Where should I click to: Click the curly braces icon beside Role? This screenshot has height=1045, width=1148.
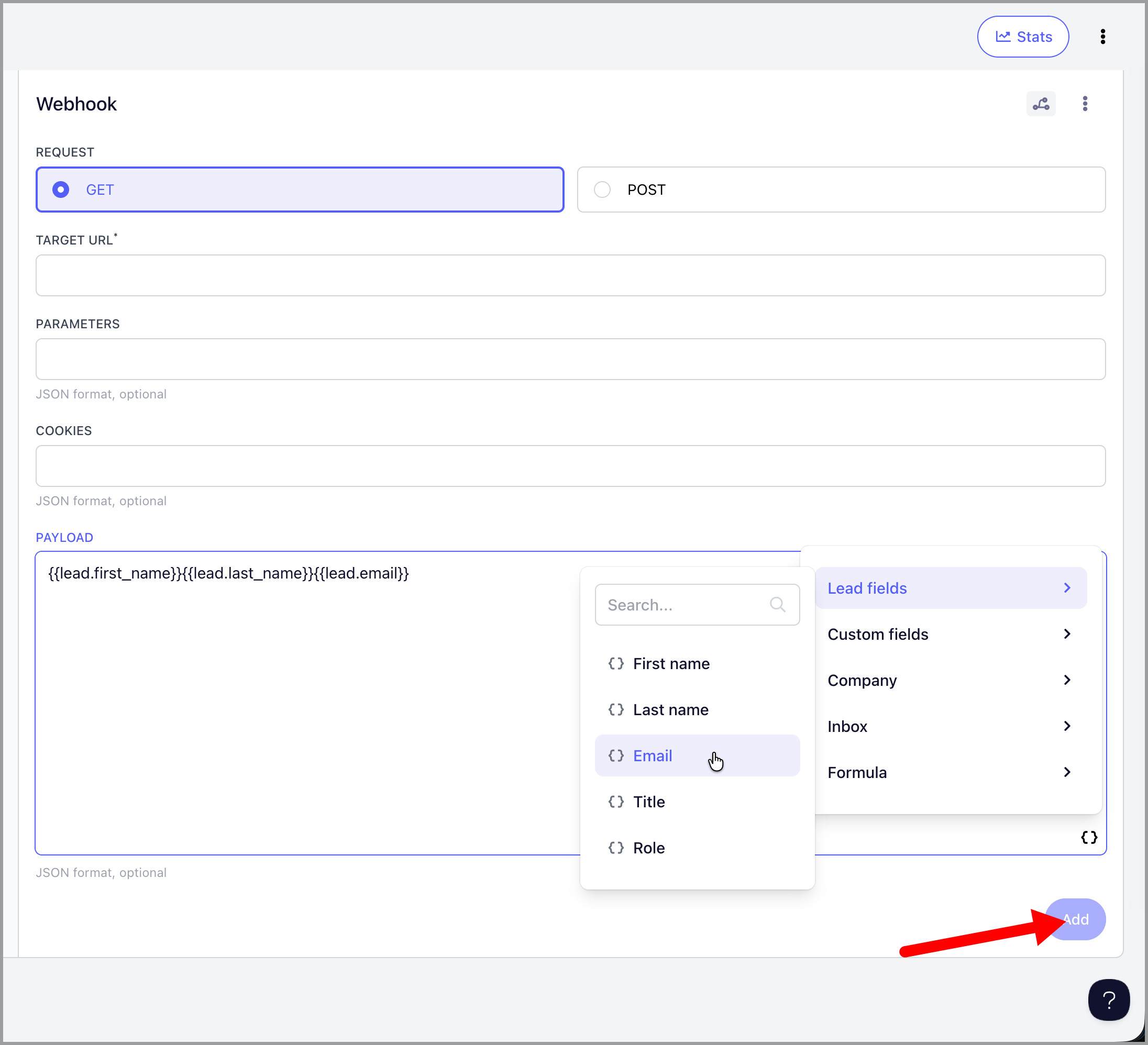point(616,848)
